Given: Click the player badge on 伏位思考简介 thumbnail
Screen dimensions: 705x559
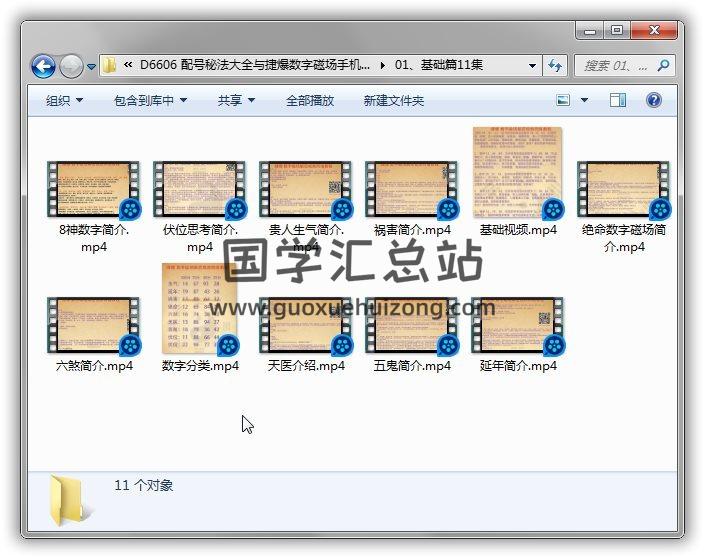Looking at the screenshot, I should click(x=236, y=209).
